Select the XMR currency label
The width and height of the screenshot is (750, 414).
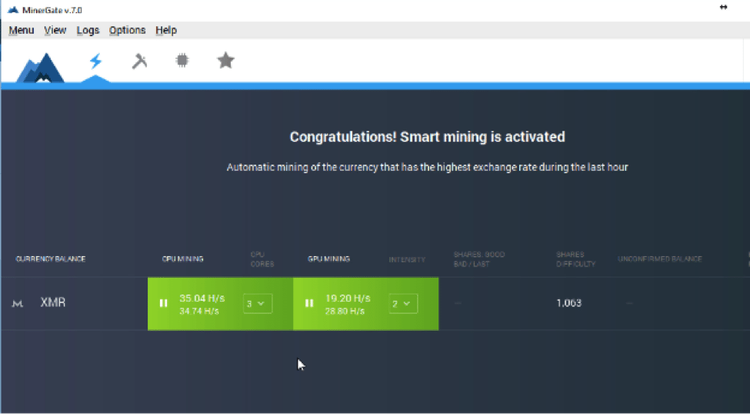[53, 303]
